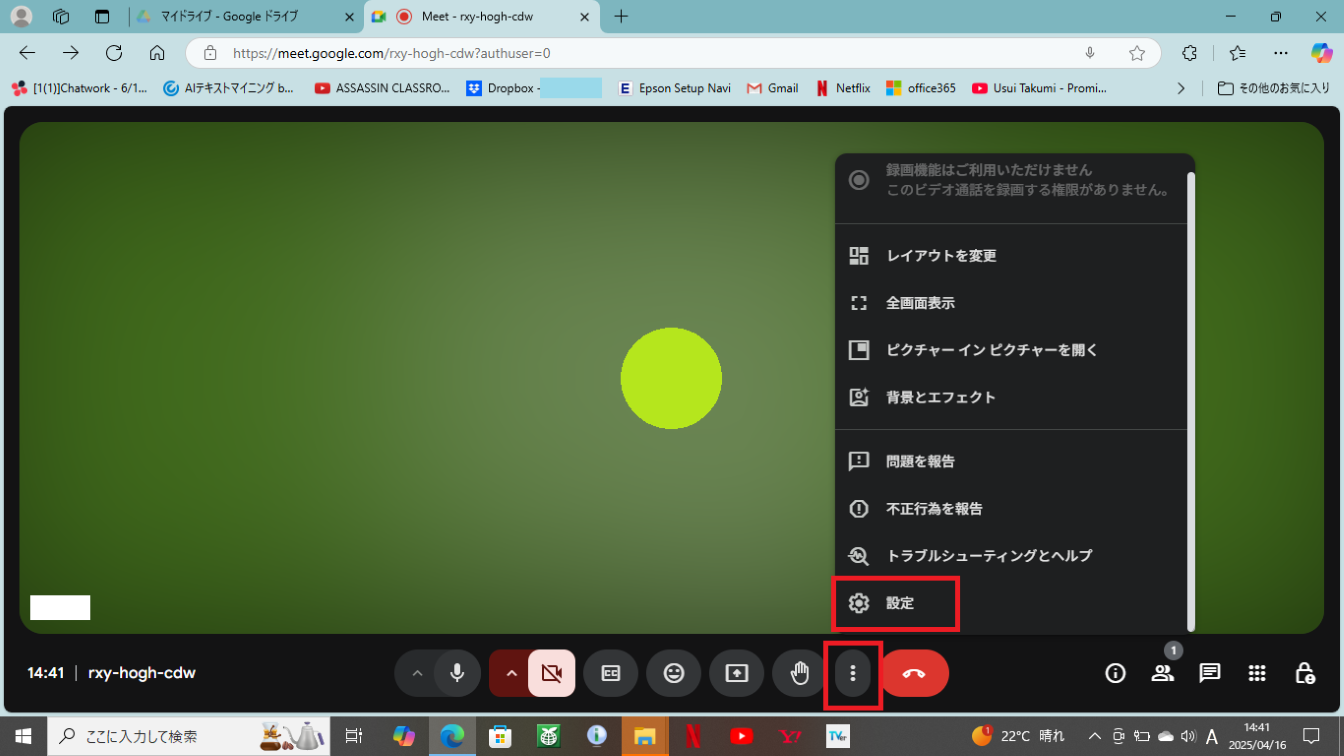Expand audio settings chevron beside microphone

418,673
